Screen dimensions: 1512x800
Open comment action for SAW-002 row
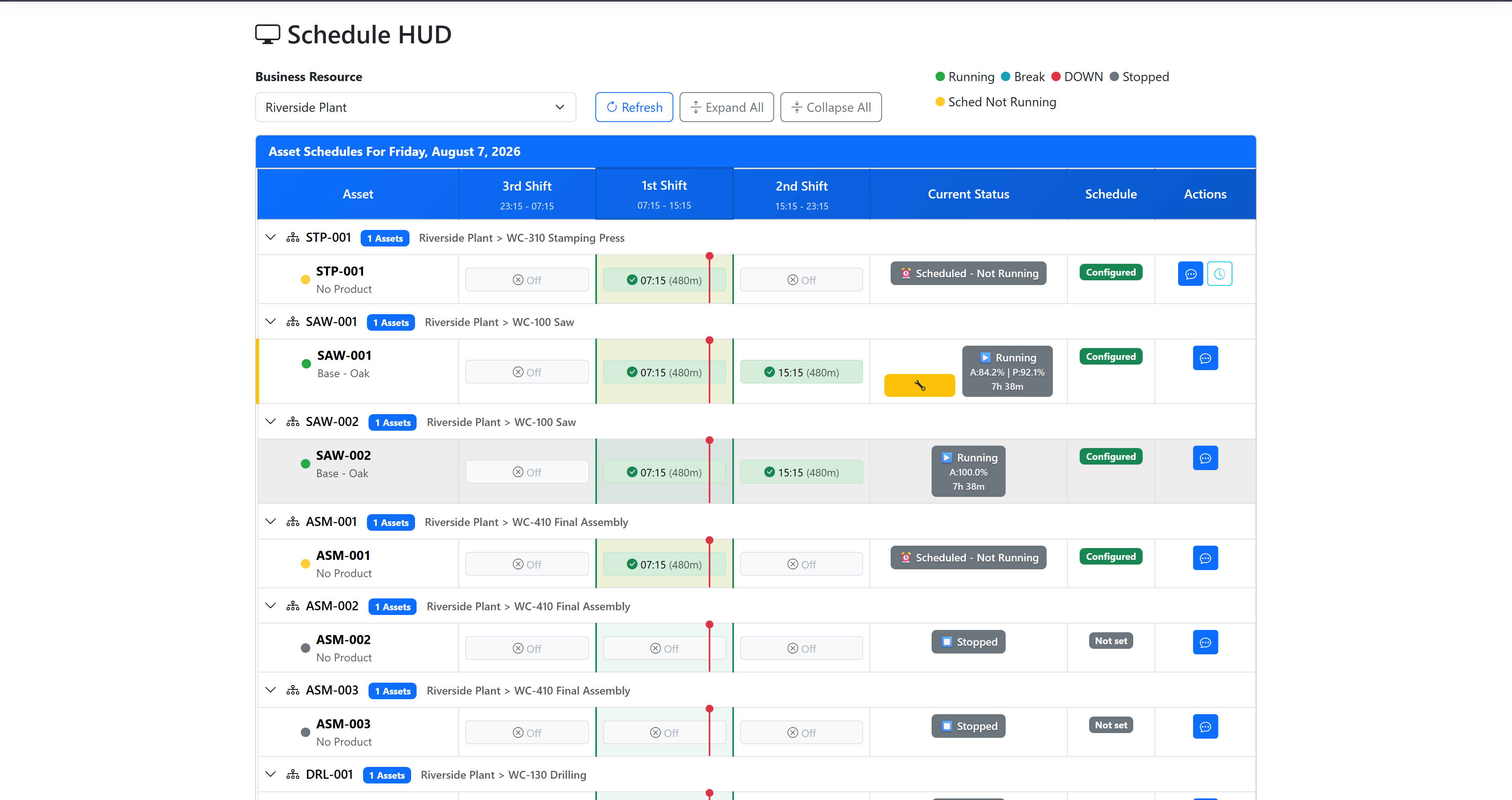tap(1205, 458)
